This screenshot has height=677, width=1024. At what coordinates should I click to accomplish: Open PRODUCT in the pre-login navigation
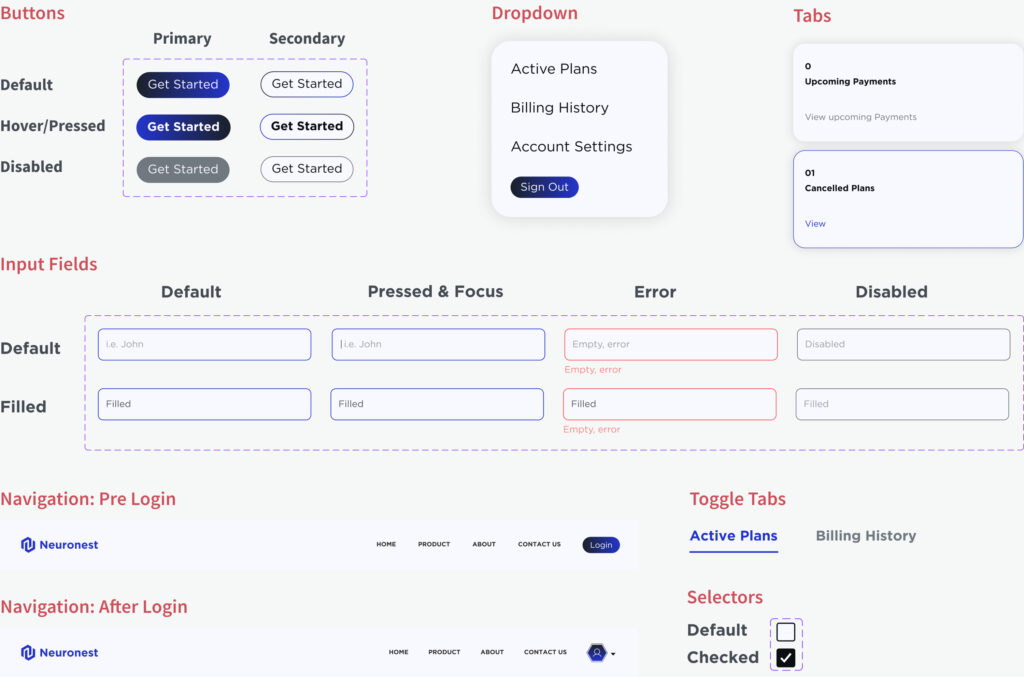tap(434, 545)
